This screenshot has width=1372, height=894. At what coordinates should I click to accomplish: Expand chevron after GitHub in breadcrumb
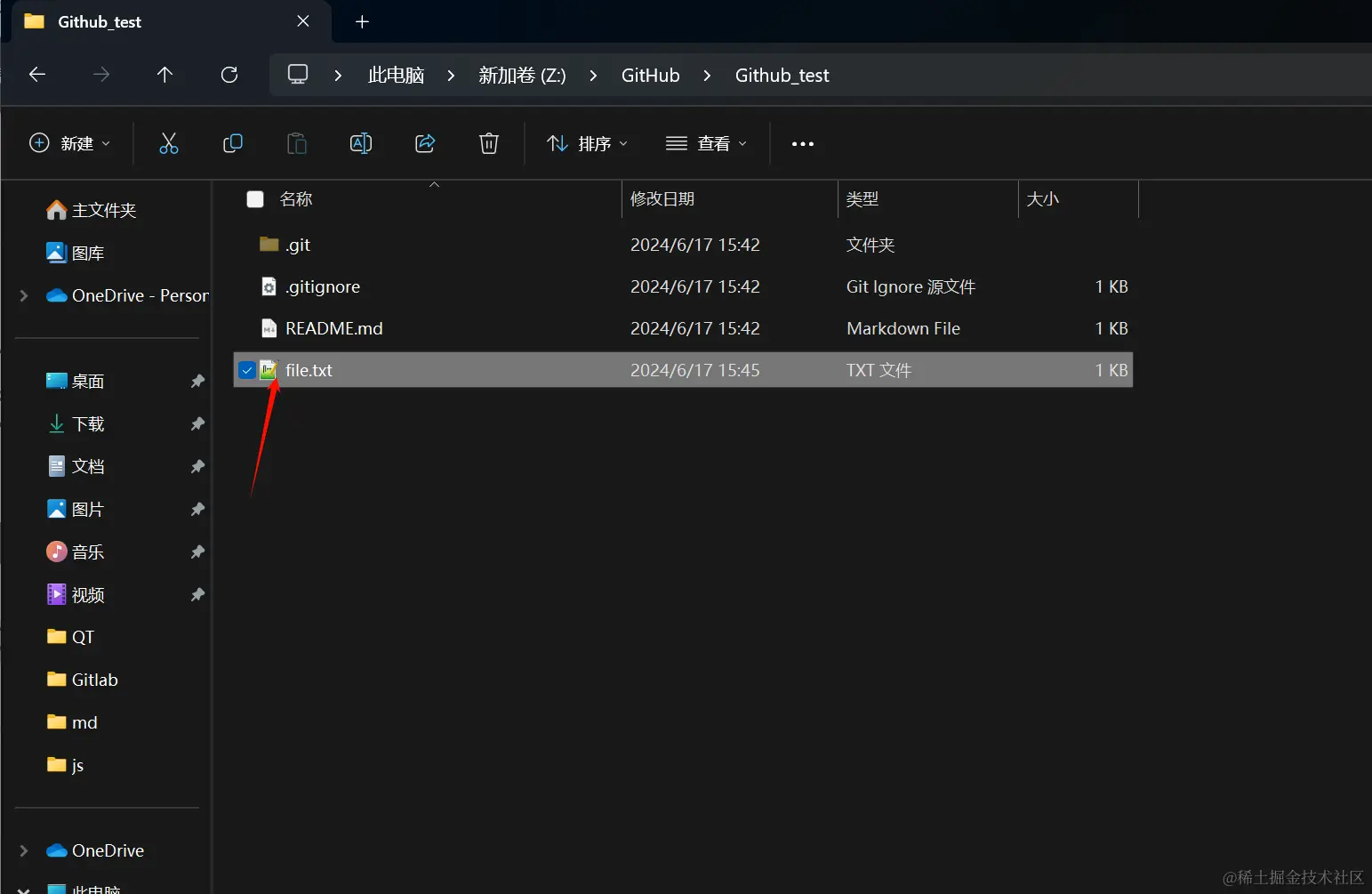point(707,76)
